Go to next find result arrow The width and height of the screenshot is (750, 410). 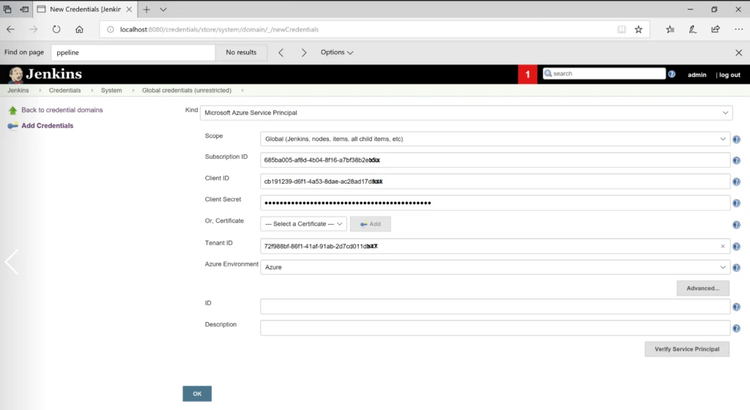[x=304, y=53]
